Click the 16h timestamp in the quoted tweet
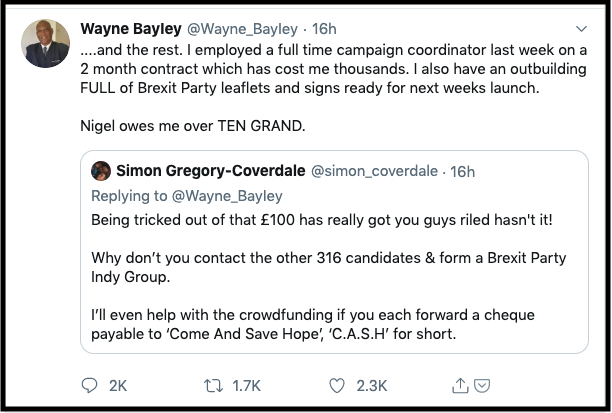The image size is (612, 413). click(x=463, y=171)
